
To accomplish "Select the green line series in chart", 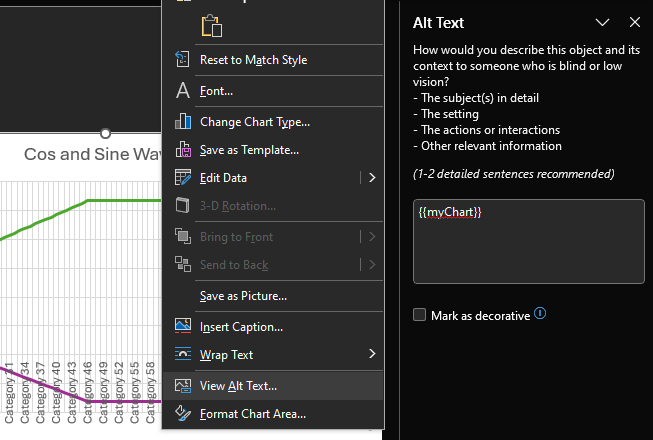I will coord(125,201).
